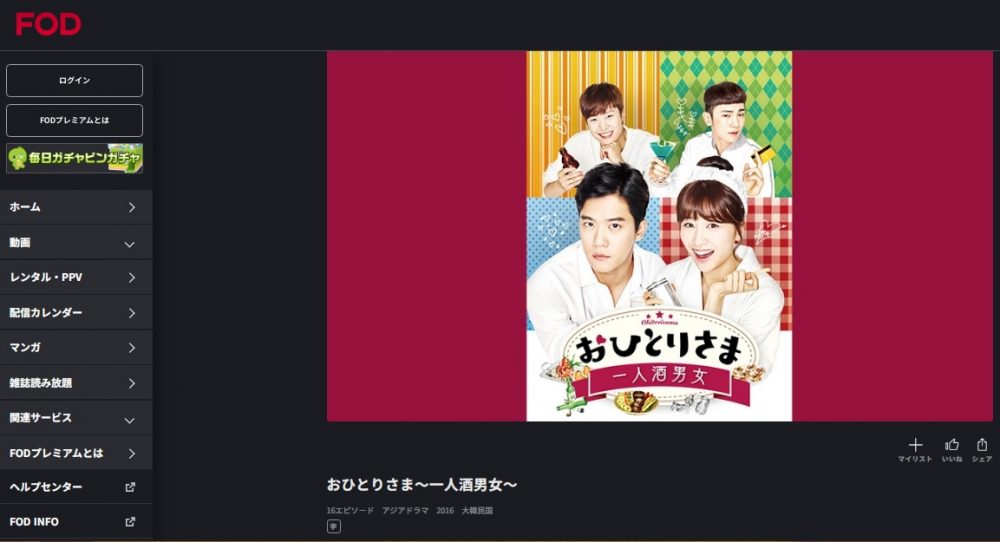Click the おひとりさま drama poster image
The image size is (1000, 542).
[x=659, y=236]
